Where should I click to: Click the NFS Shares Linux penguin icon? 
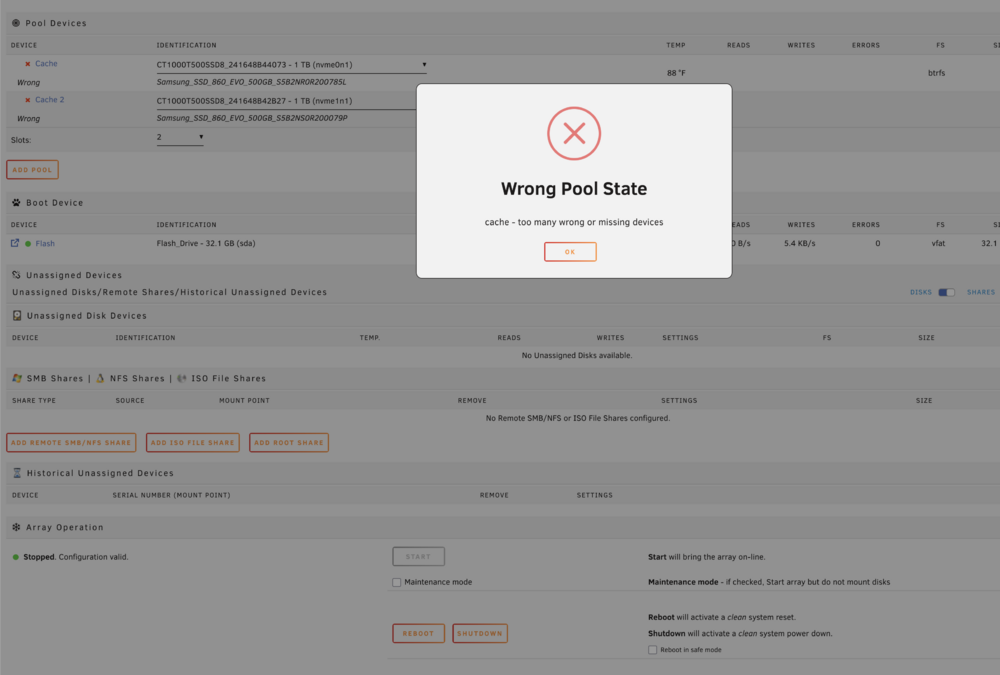(100, 378)
